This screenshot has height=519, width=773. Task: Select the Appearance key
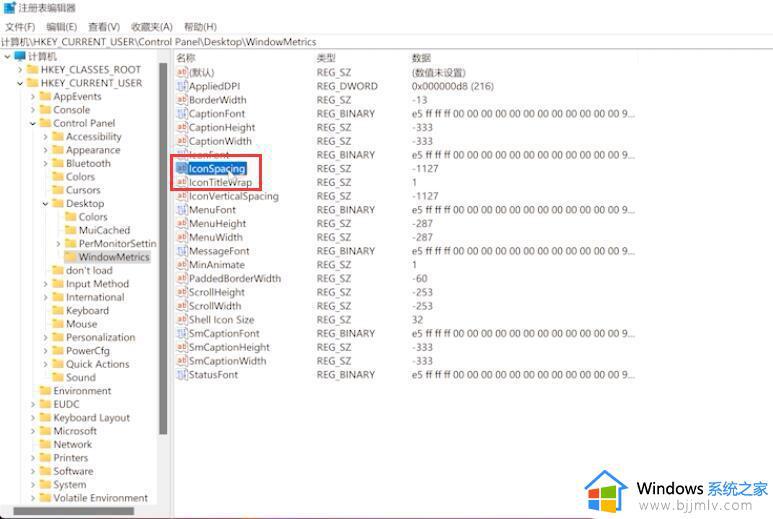[x=93, y=150]
